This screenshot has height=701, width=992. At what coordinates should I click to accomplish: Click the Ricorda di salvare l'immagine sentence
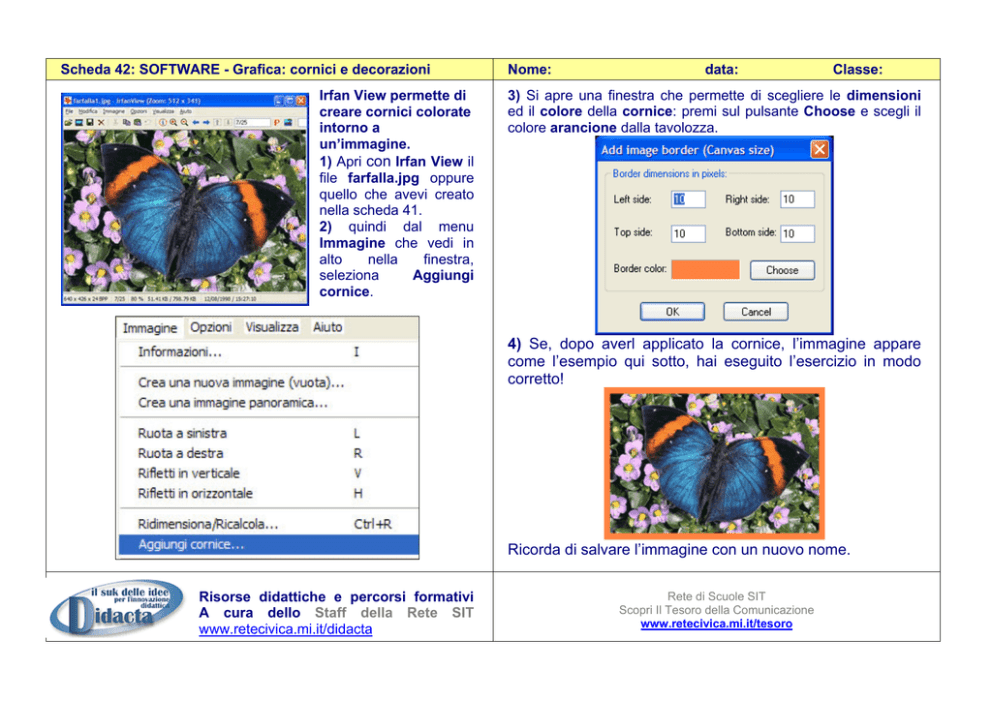click(679, 550)
